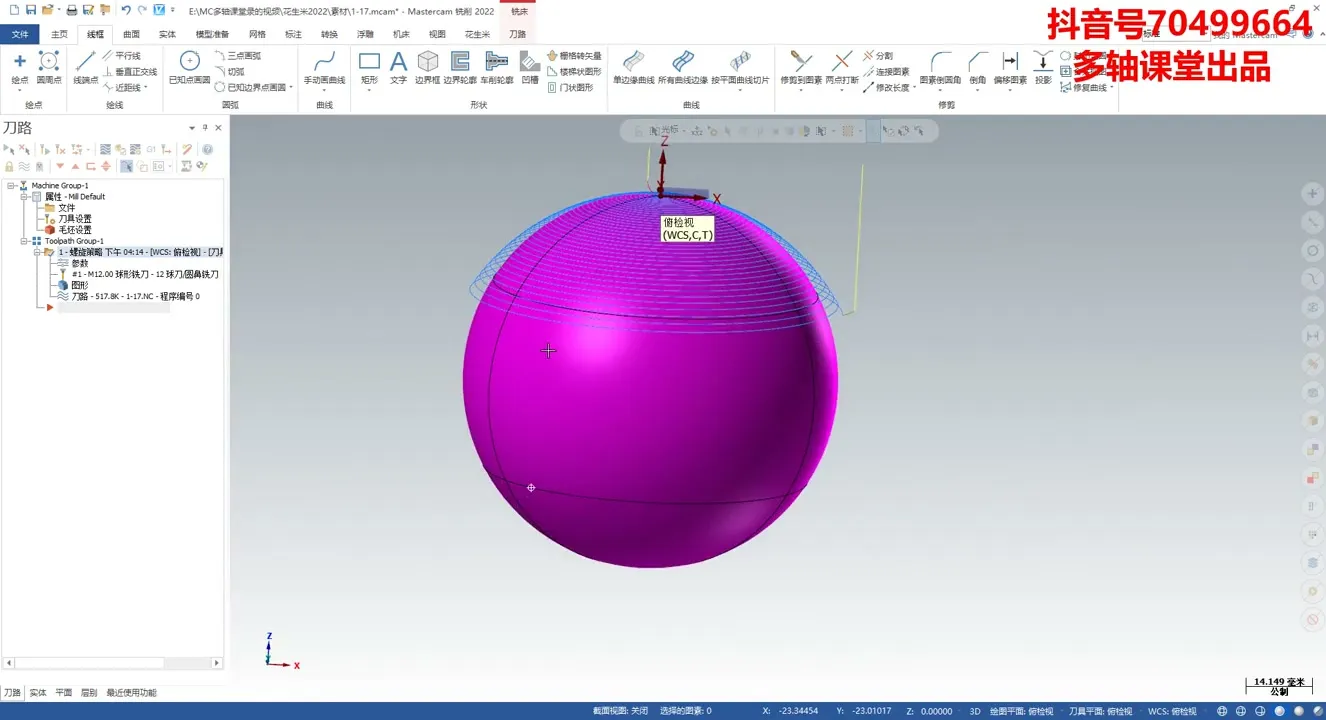Open the 文件 file menu
The image size is (1326, 720).
click(20, 34)
